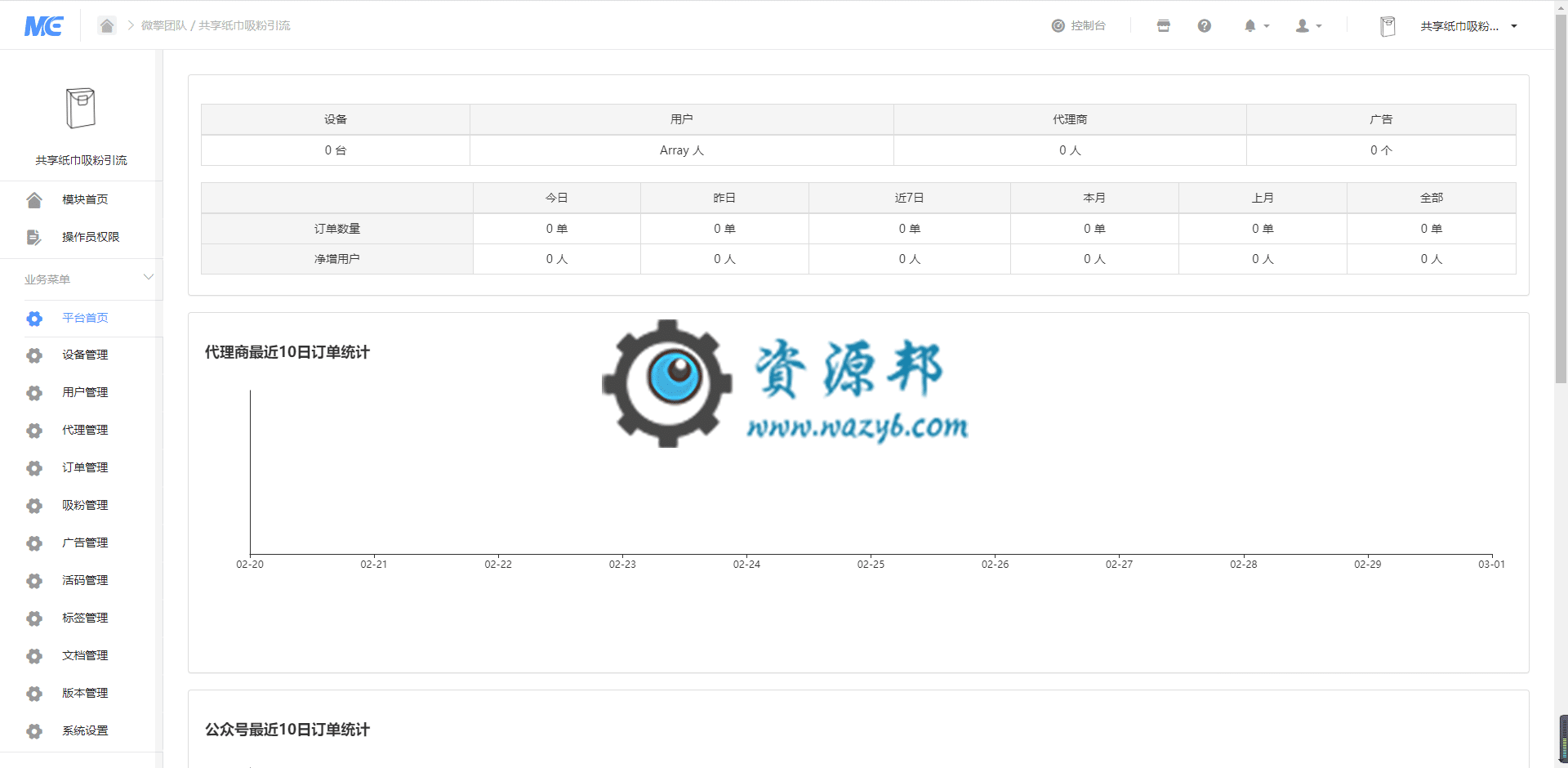Click gear icon beside 系统设置
Image resolution: width=1568 pixels, height=768 pixels.
point(34,731)
